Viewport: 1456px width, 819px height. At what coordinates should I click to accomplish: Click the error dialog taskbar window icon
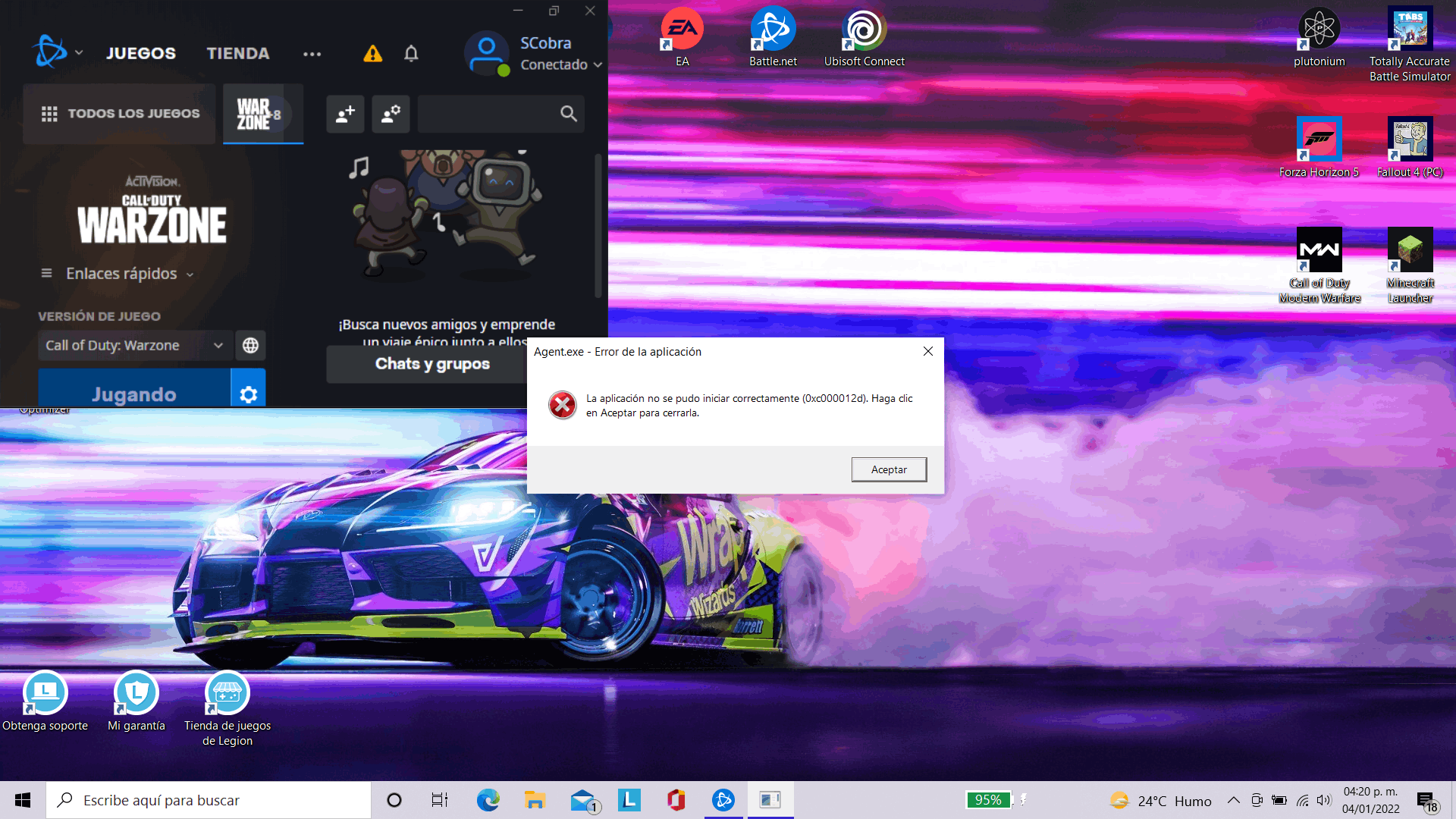coord(770,800)
